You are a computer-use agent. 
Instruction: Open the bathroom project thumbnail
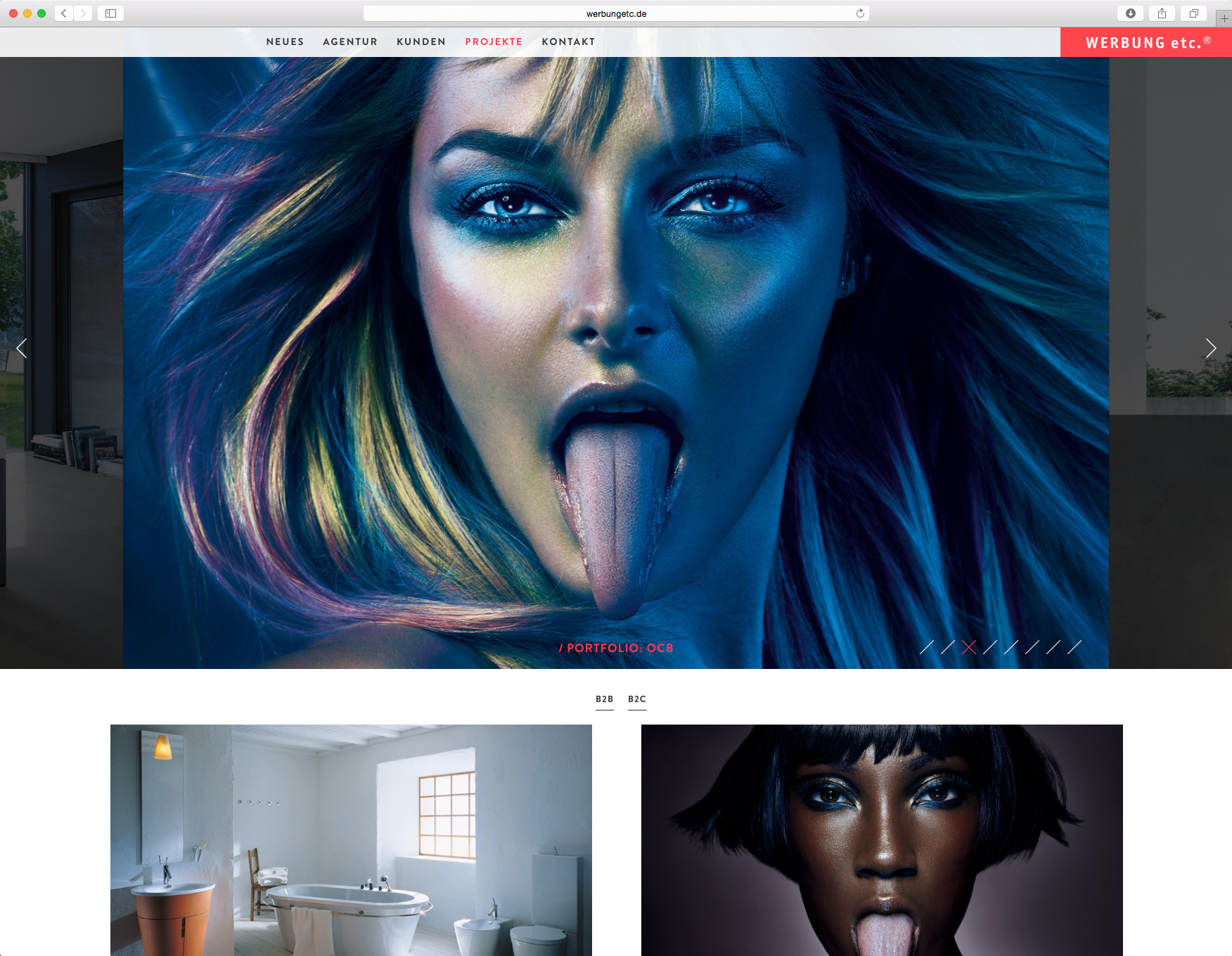pos(351,840)
